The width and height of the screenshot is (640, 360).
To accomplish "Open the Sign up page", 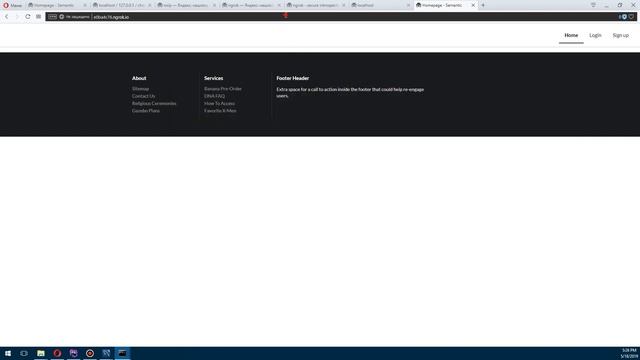I will 620,36.
